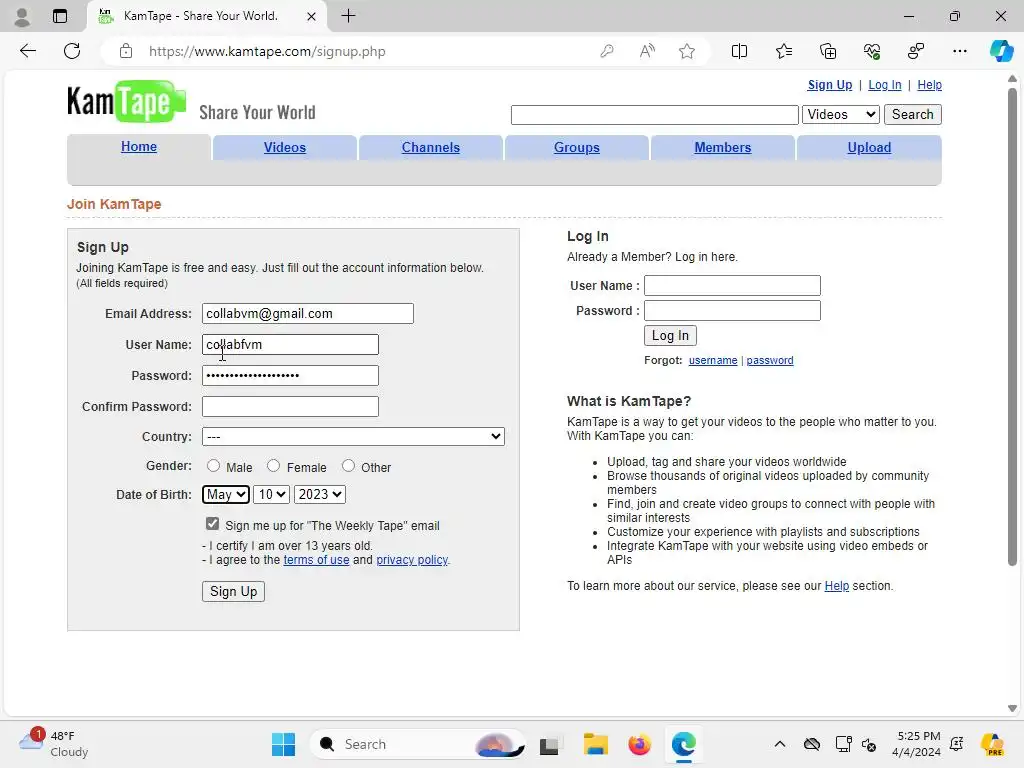This screenshot has height=768, width=1024.
Task: Open Edge settings and more menu
Action: click(x=959, y=51)
